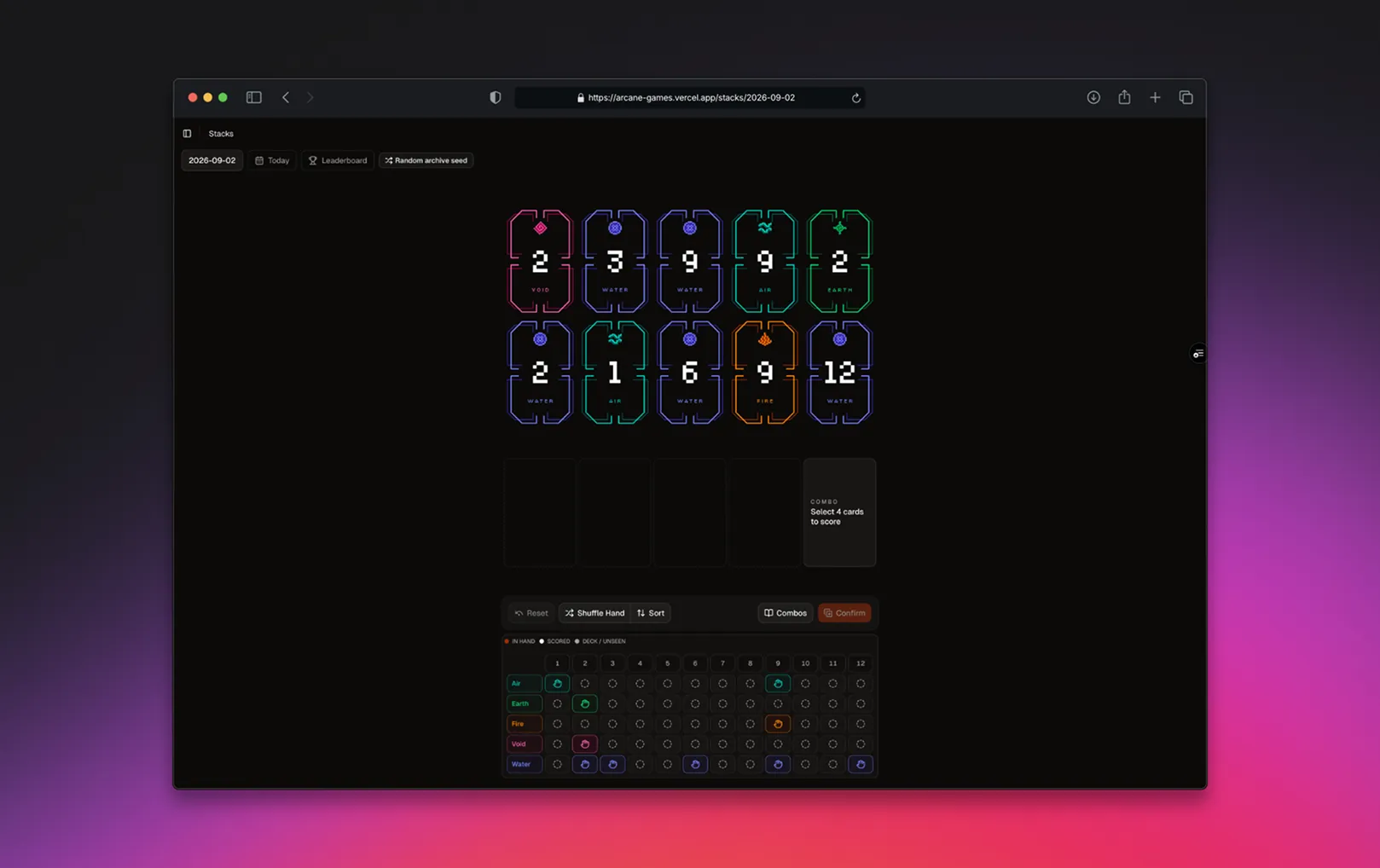
Task: Click the Air 9 tracker cell
Action: click(778, 684)
